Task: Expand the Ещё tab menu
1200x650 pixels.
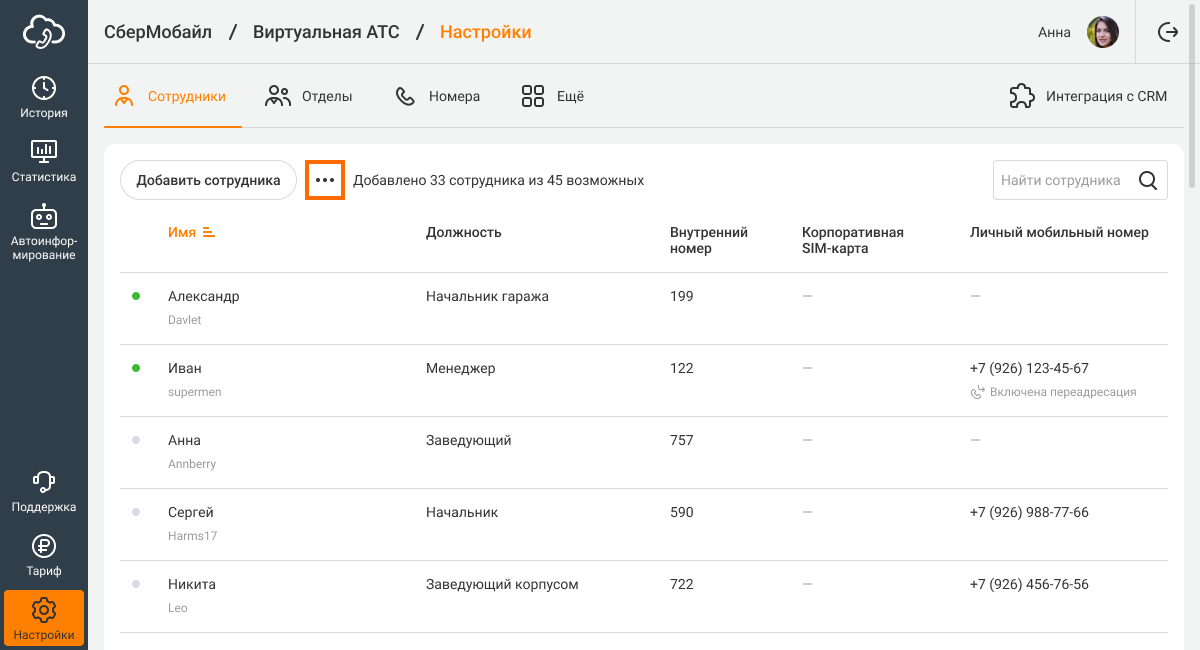Action: click(x=552, y=97)
